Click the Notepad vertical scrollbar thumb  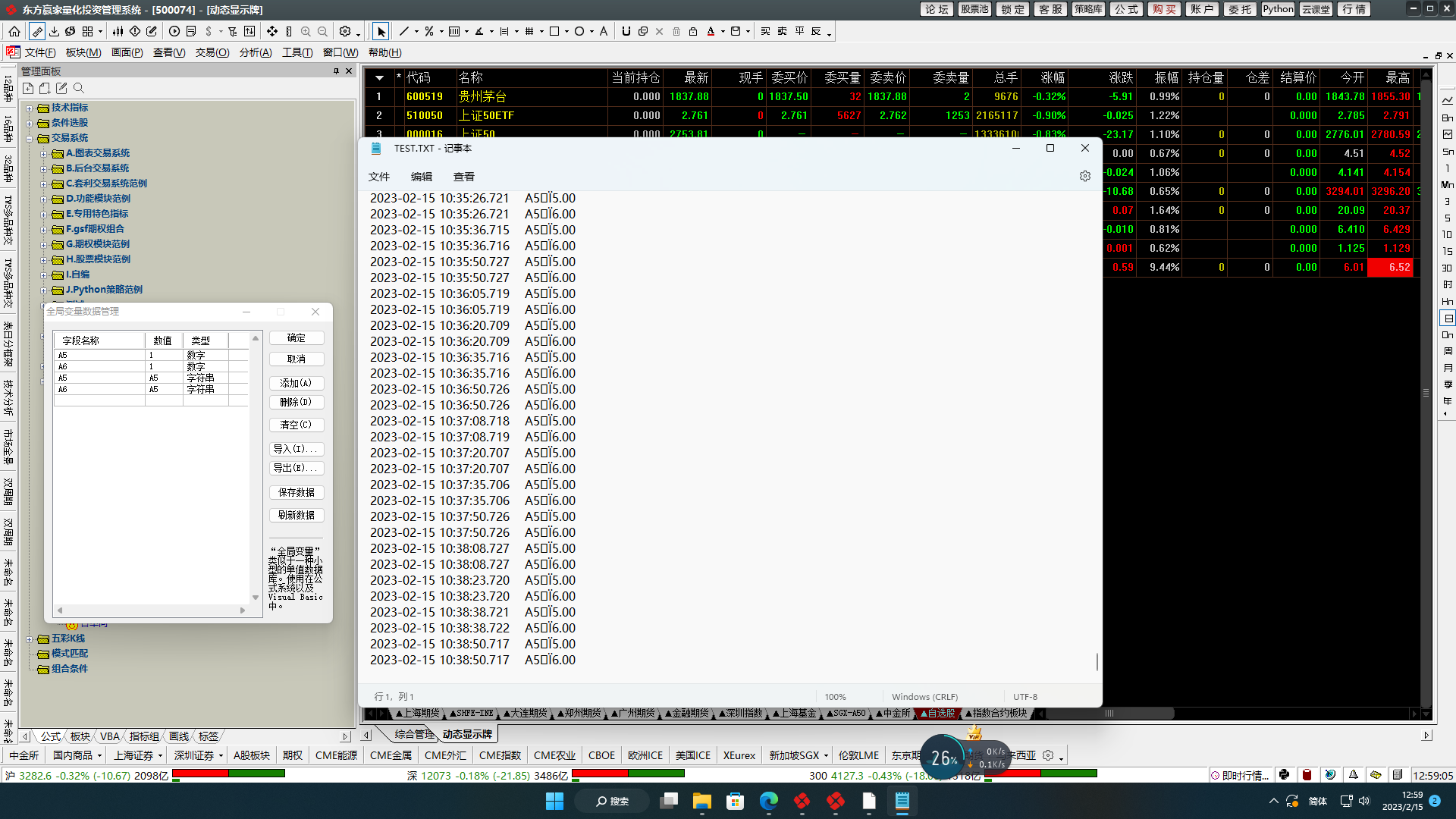(x=1097, y=661)
